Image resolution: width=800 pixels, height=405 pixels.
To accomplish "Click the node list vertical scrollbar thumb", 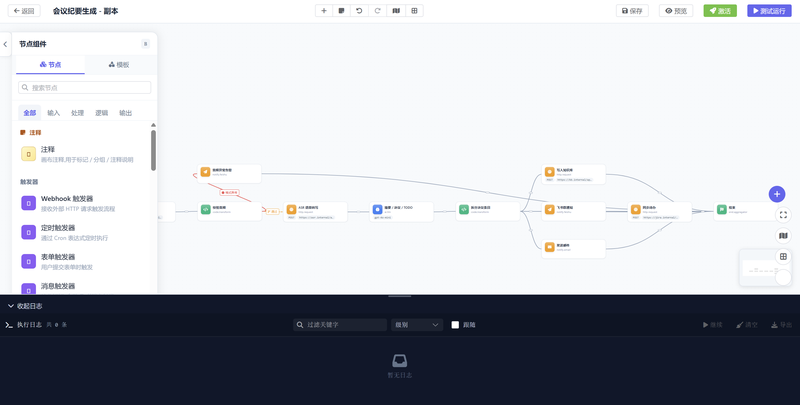I will click(154, 150).
